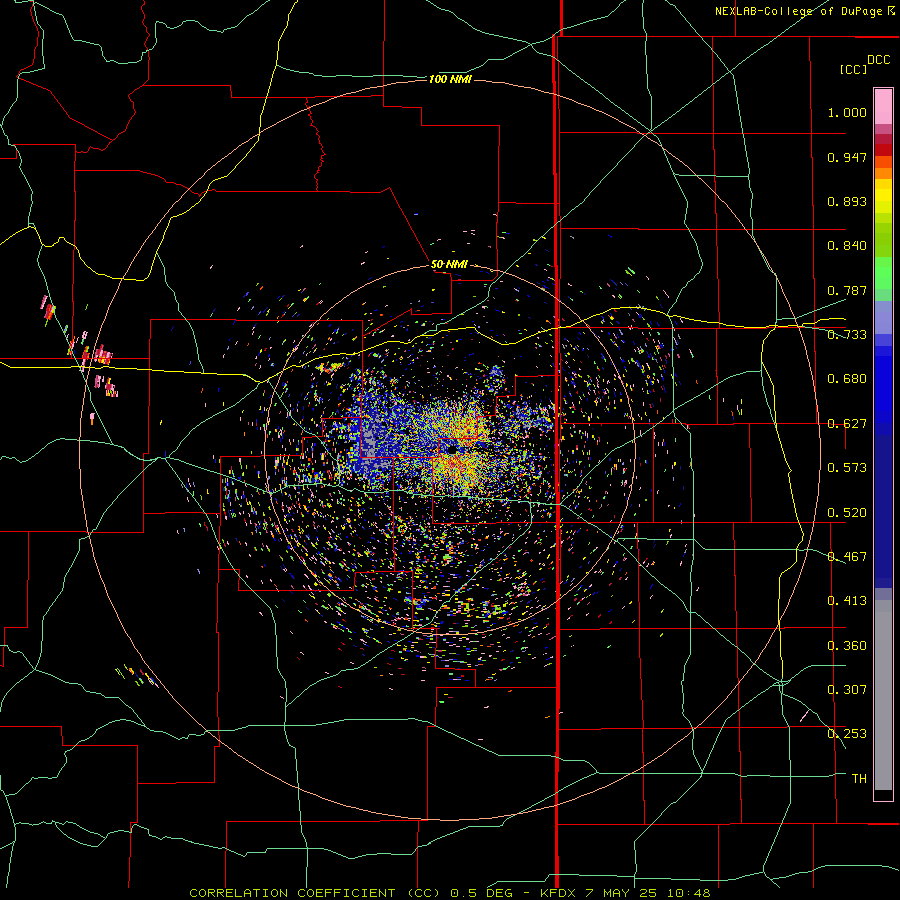Click the DCC label above the color bar
The image size is (900, 900).
879,60
